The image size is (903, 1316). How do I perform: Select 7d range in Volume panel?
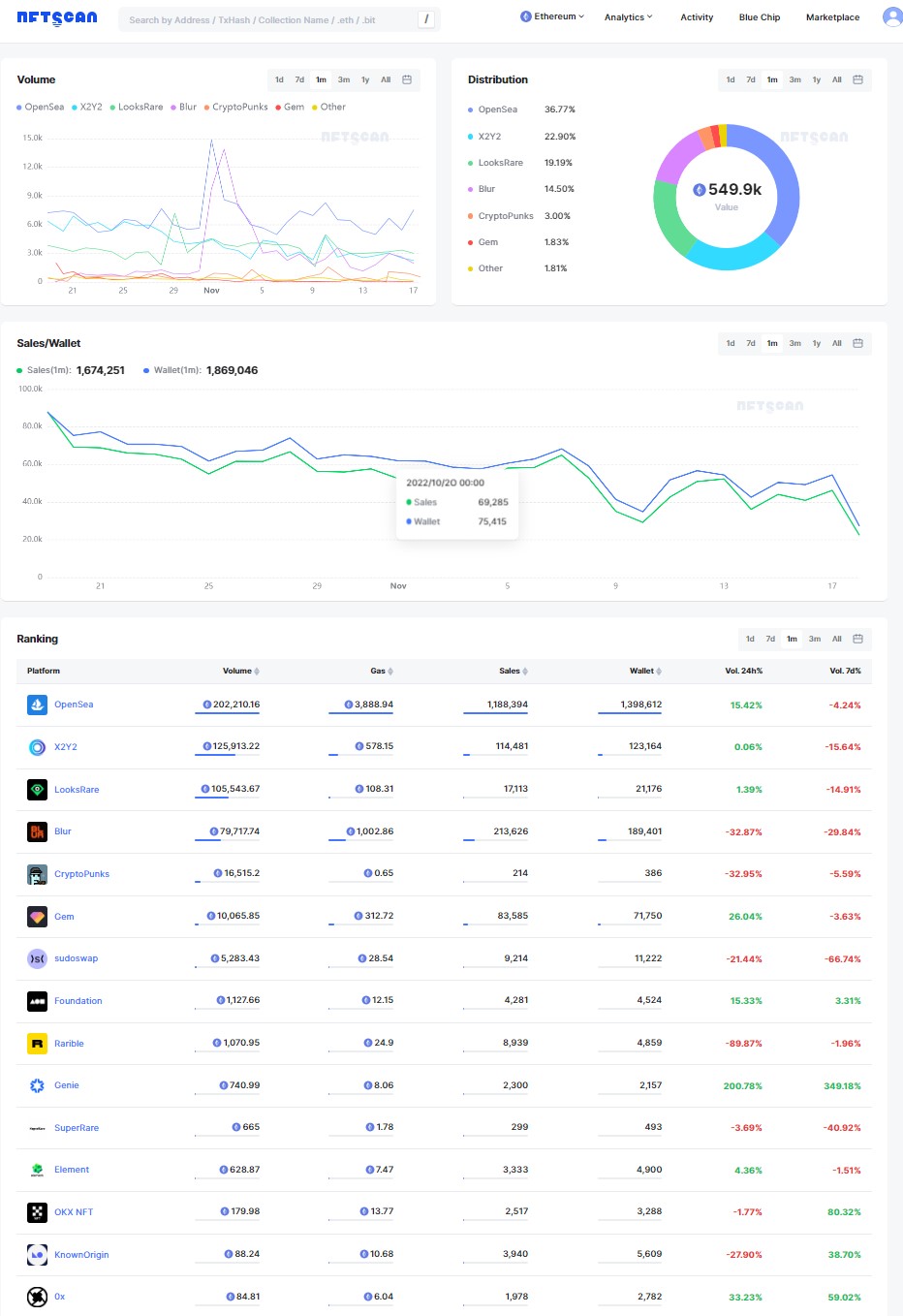pos(299,79)
